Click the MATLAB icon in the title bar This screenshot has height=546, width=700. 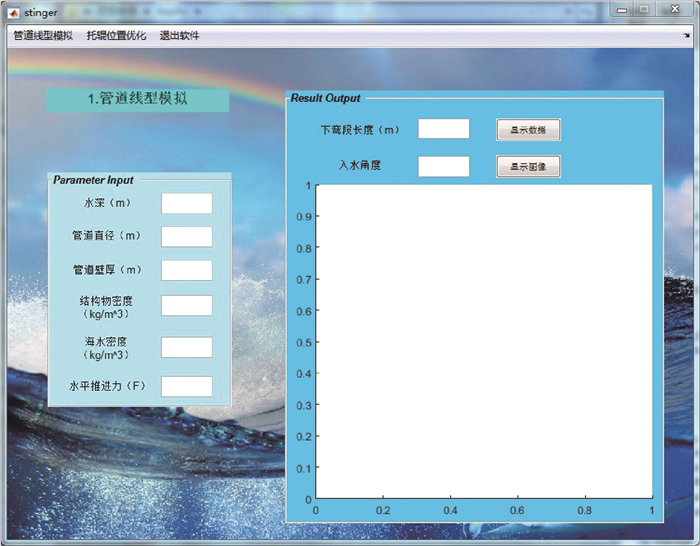[14, 12]
